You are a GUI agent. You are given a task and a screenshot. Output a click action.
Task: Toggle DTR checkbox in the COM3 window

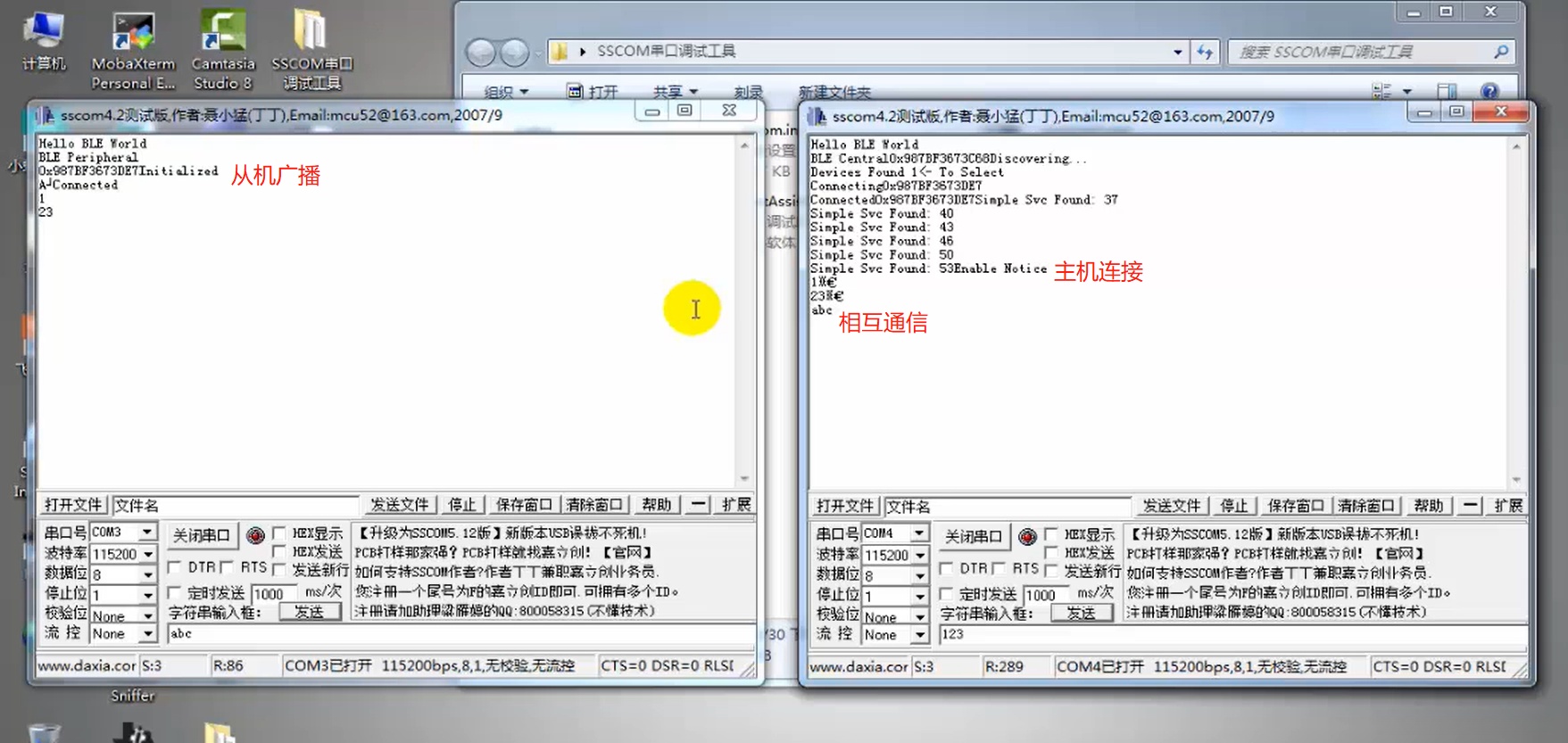click(x=174, y=567)
